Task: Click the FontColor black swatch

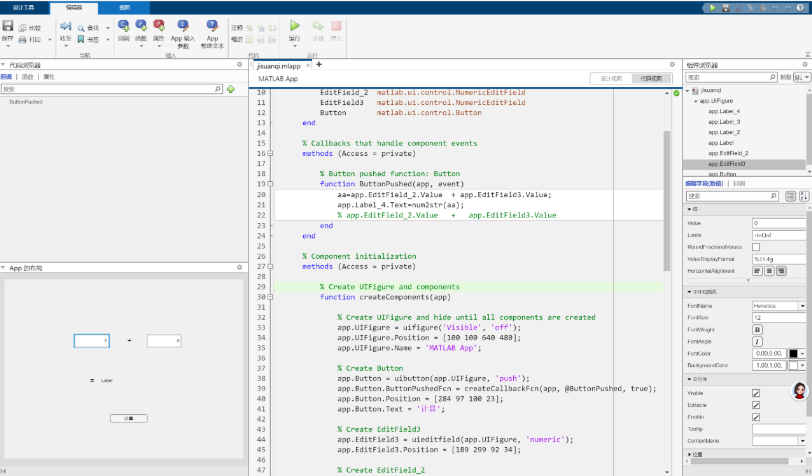Action: (x=793, y=353)
